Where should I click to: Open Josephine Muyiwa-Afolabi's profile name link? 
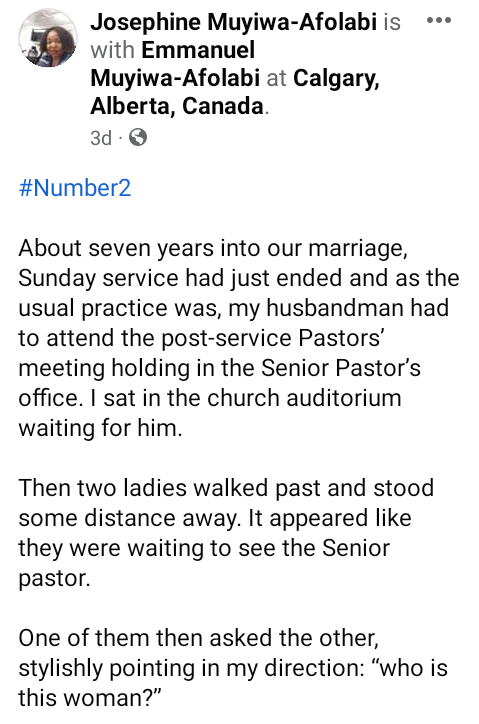(x=234, y=22)
